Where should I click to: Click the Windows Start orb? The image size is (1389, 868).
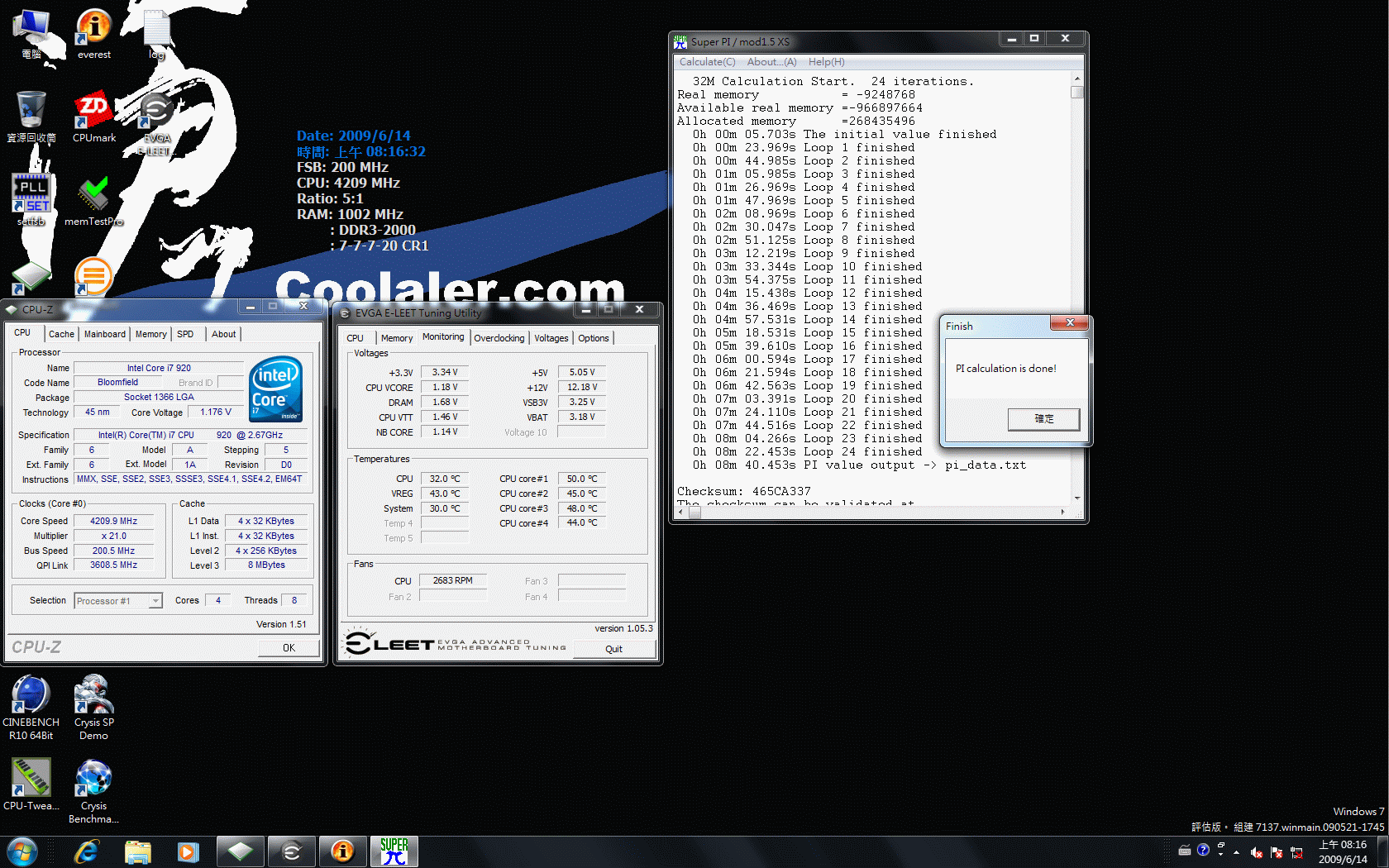21,851
